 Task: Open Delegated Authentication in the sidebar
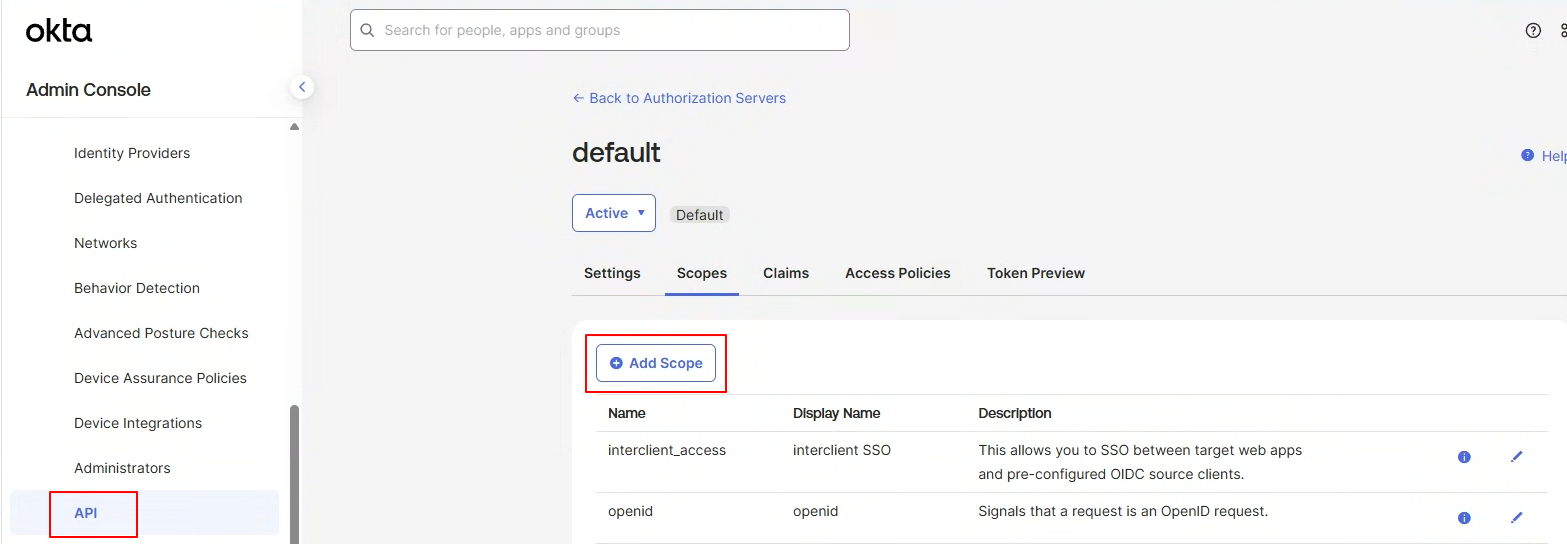(x=158, y=198)
